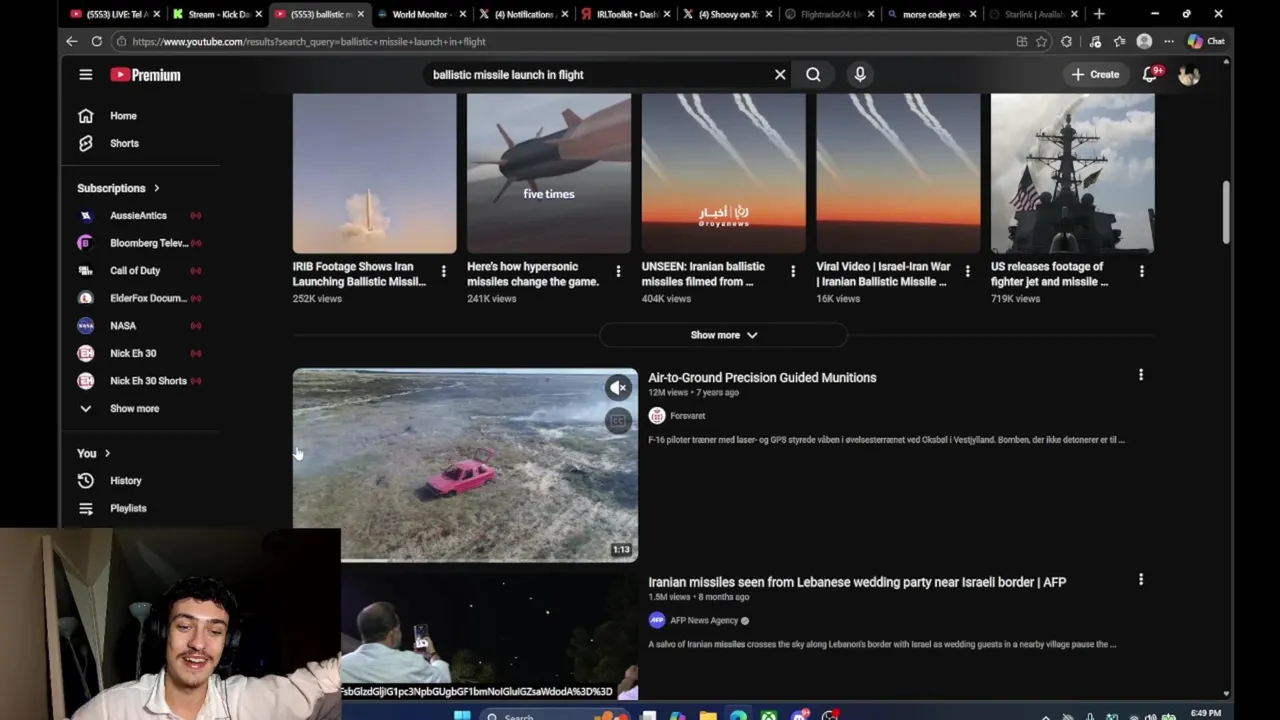Play the Viral Video Israel-Iran War short
1280x720 pixels.
(898, 173)
